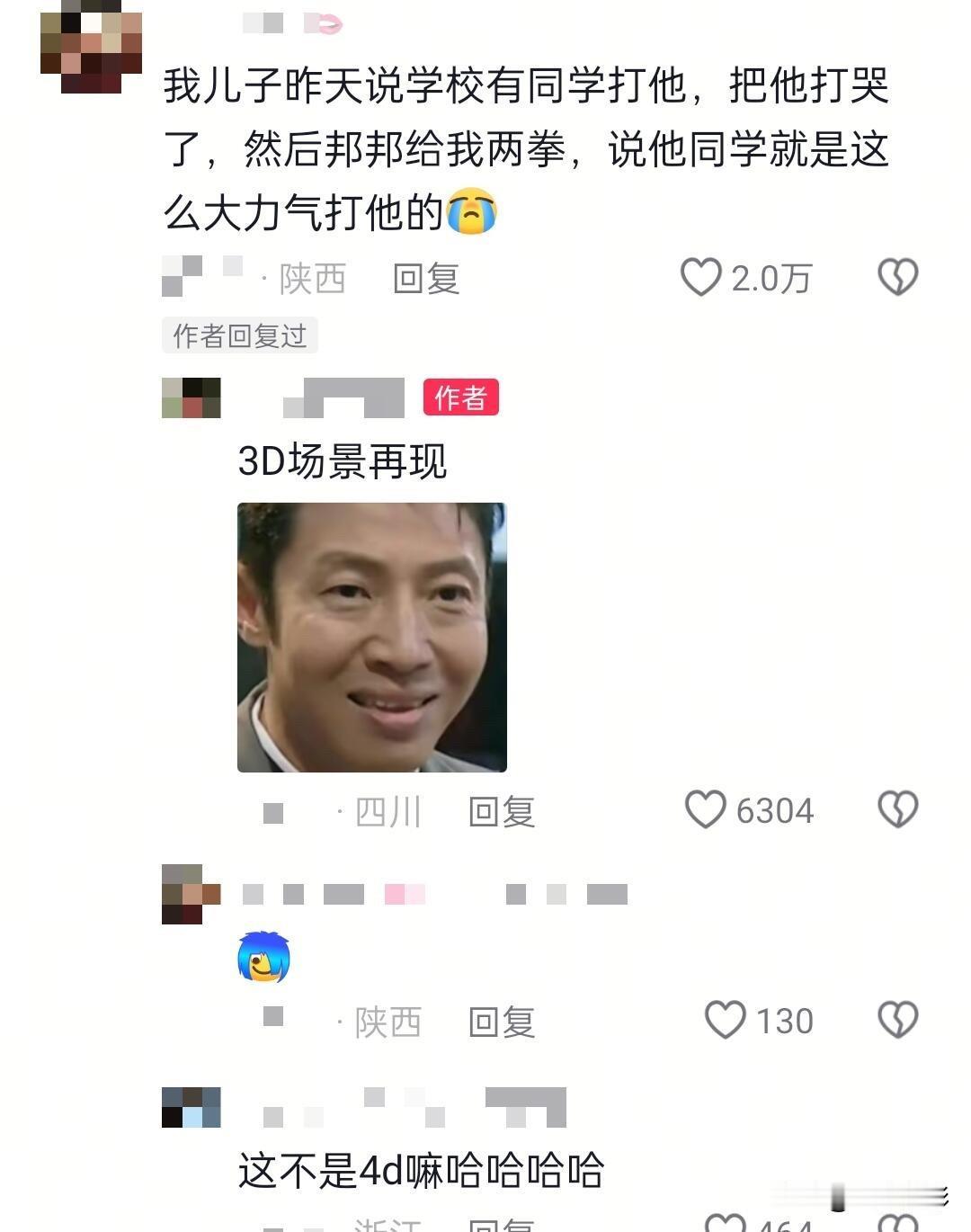Open the author's avatar next to 作者 badge
971x1232 pixels.
192,397
